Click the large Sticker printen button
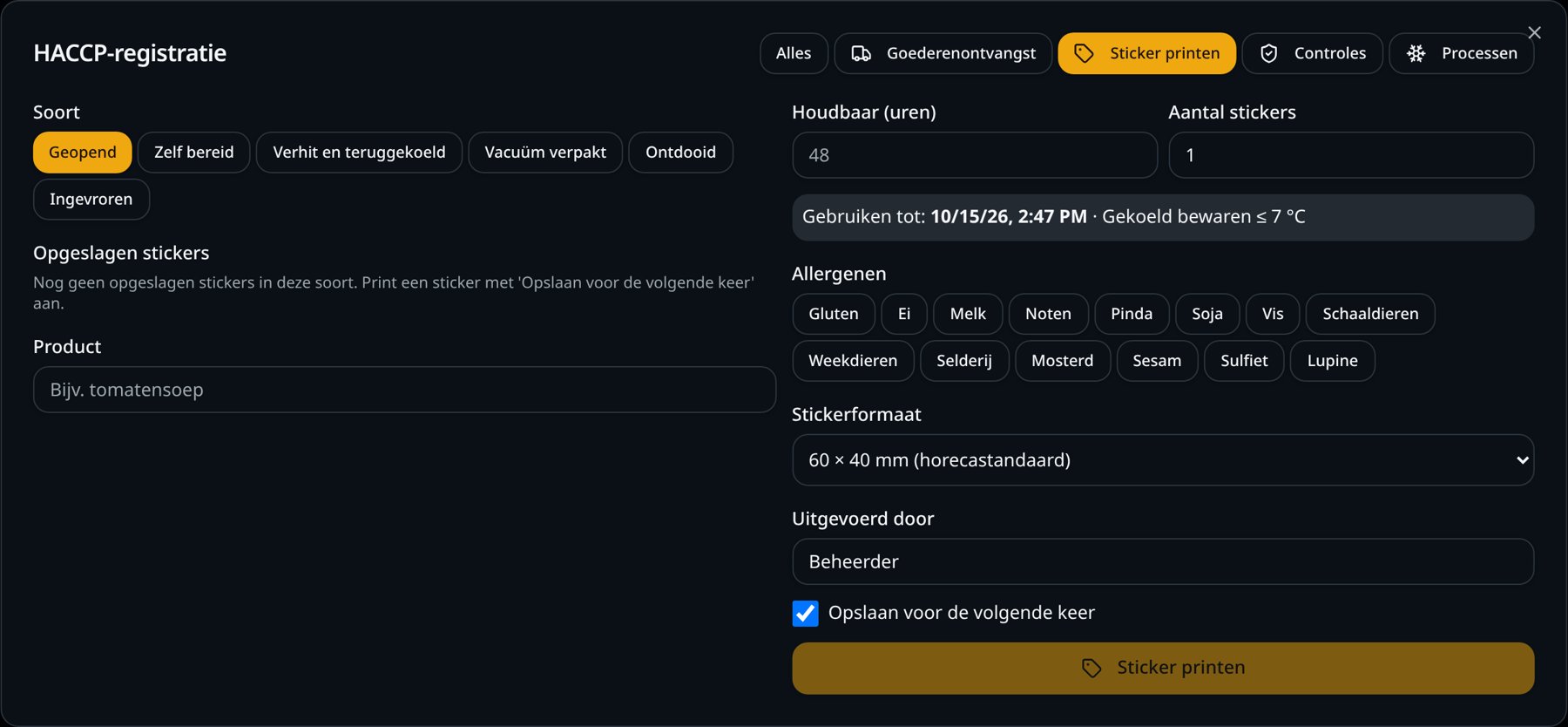Screen dimensions: 1568x727 pyautogui.click(x=1163, y=669)
